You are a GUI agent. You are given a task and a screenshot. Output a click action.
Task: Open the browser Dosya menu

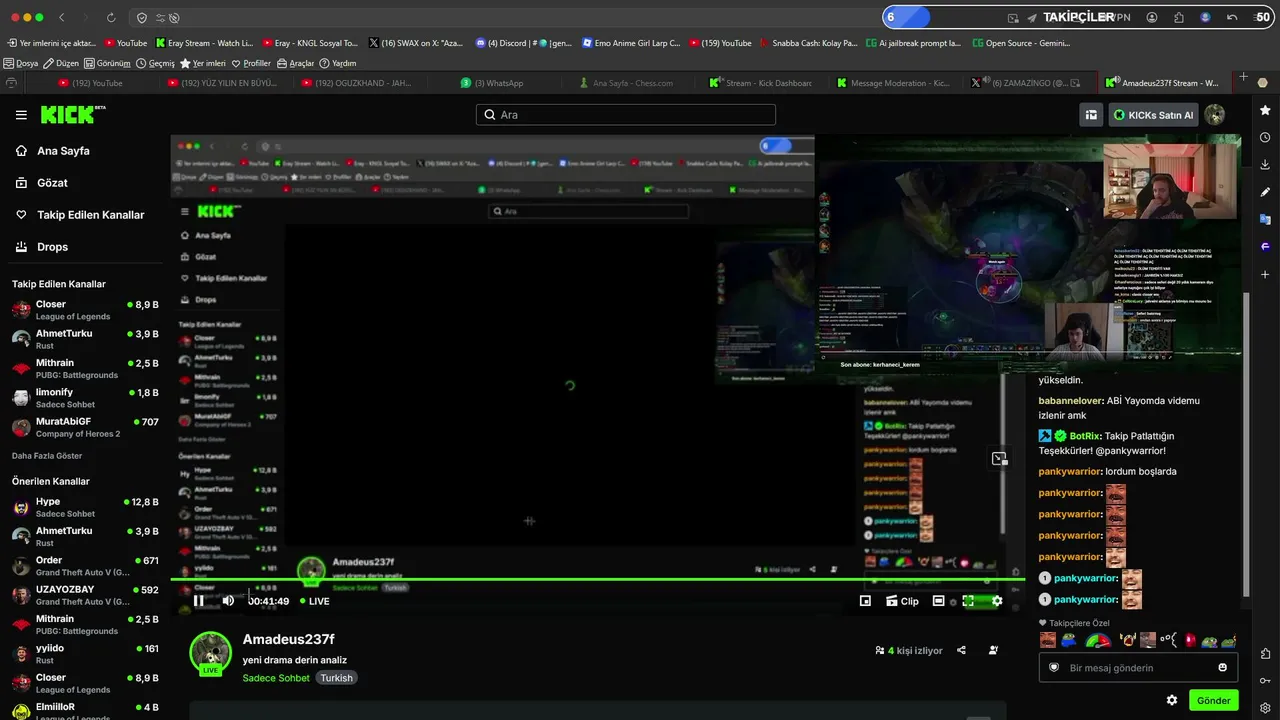click(21, 63)
